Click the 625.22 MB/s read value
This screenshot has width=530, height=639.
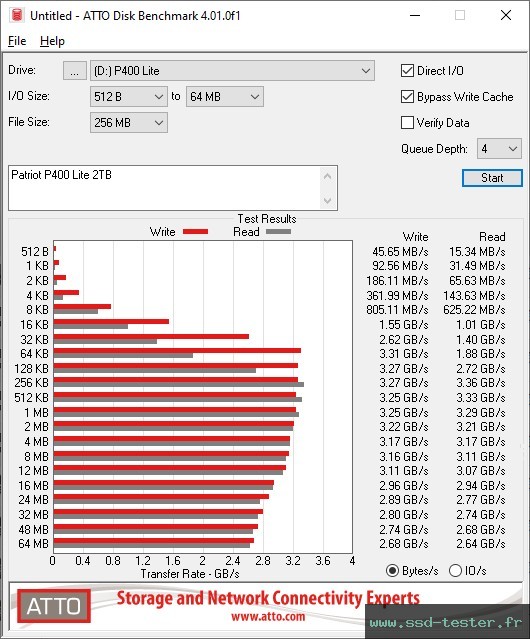pyautogui.click(x=474, y=310)
